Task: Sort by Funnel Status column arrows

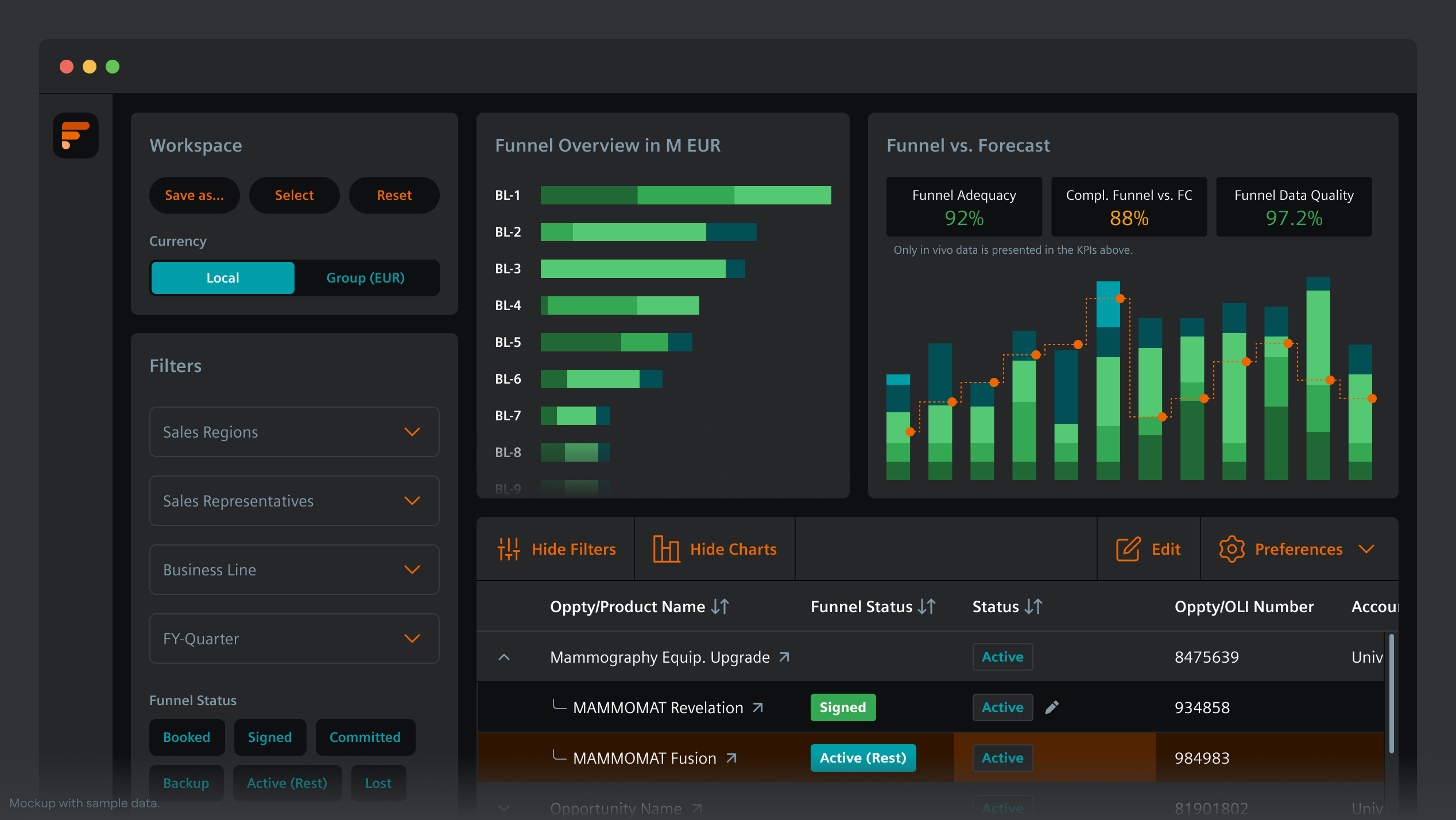Action: click(x=927, y=606)
